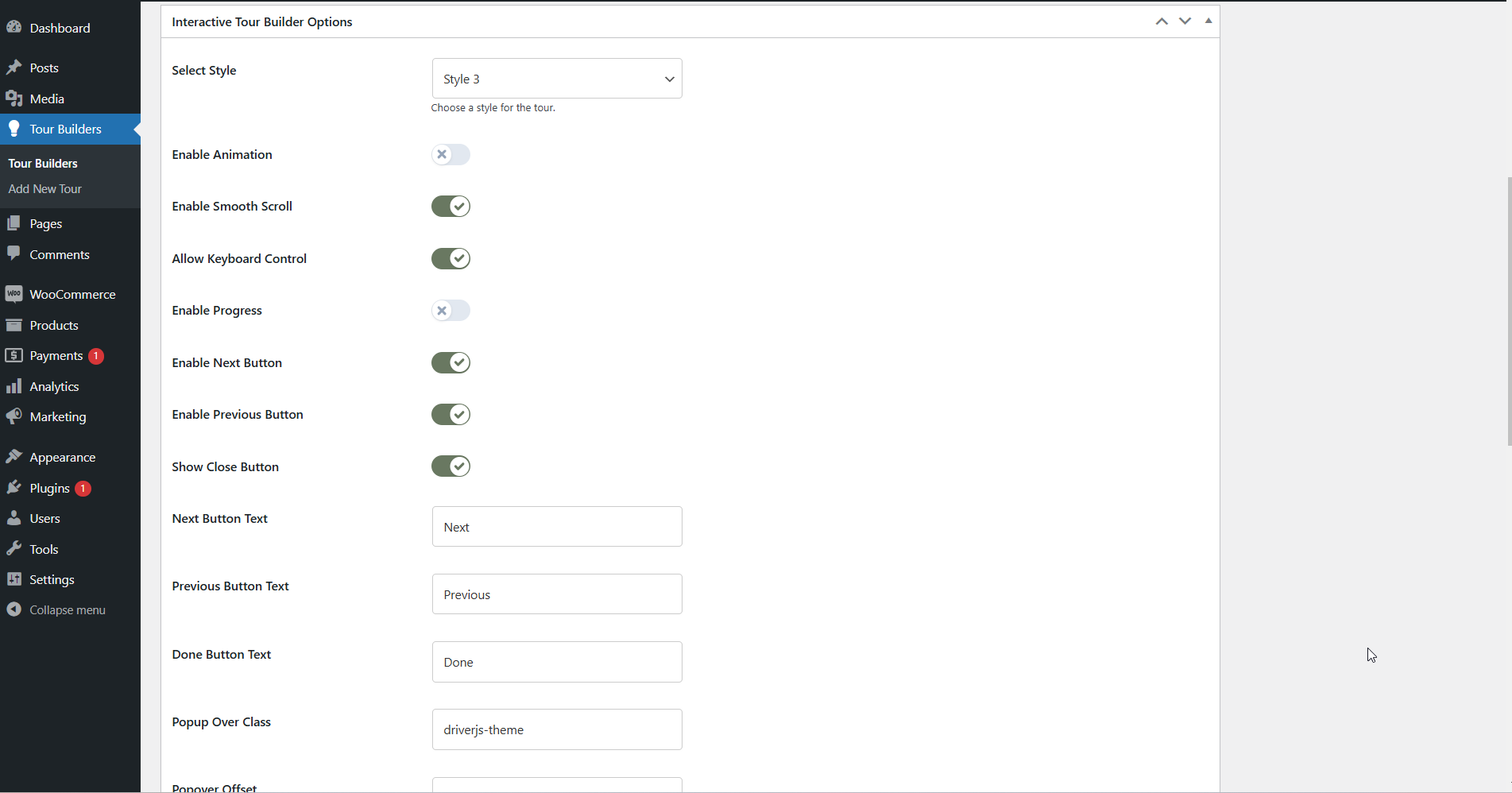Click inside the Next Button Text field

(x=556, y=526)
